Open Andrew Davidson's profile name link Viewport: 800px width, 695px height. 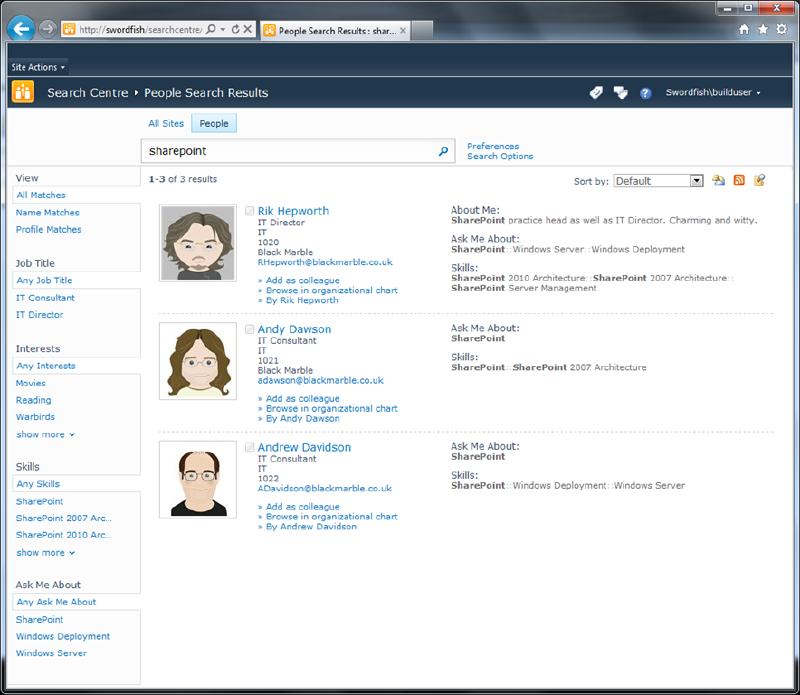(304, 448)
